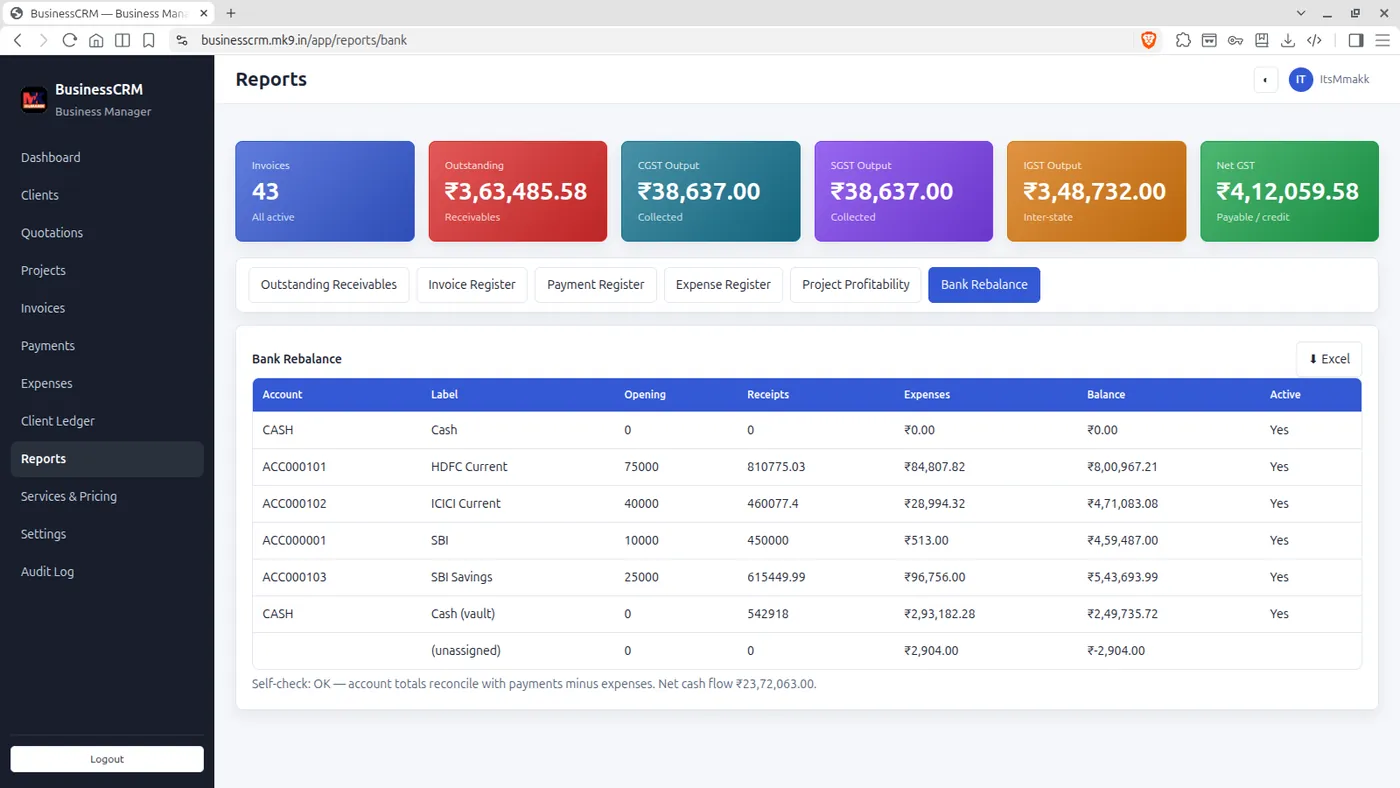This screenshot has height=788, width=1400.
Task: Open Quotations from the sidebar
Action: coord(107,233)
